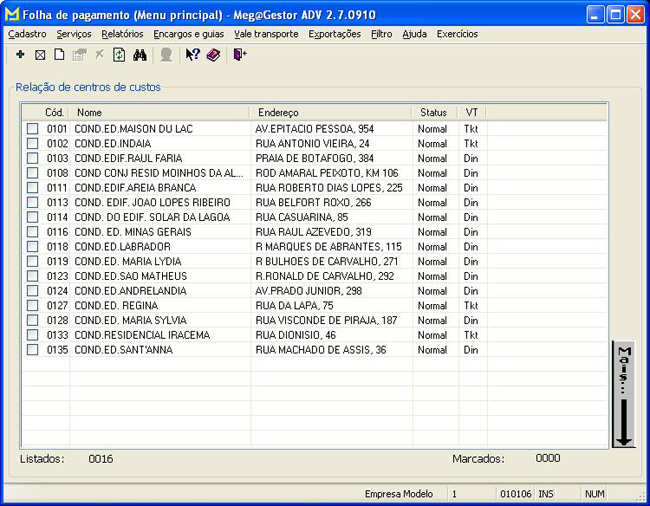Image resolution: width=650 pixels, height=506 pixels.
Task: Sort by the Nome column header
Action: (159, 112)
